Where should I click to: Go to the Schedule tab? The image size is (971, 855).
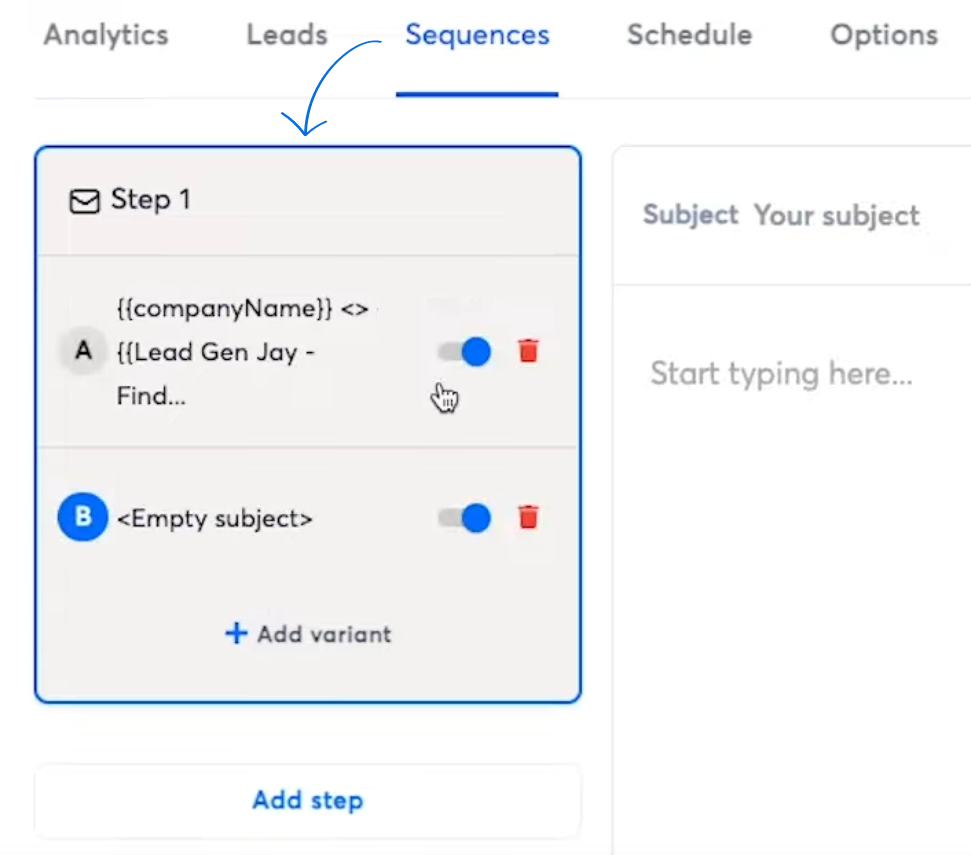pyautogui.click(x=689, y=35)
